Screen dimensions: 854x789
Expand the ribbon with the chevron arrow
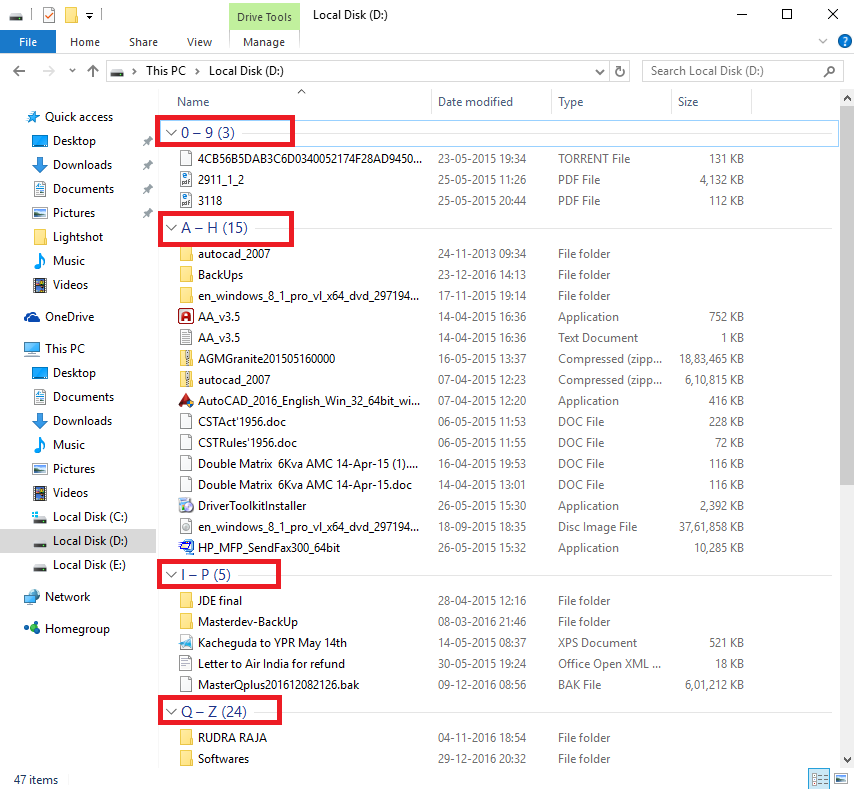pyautogui.click(x=822, y=41)
